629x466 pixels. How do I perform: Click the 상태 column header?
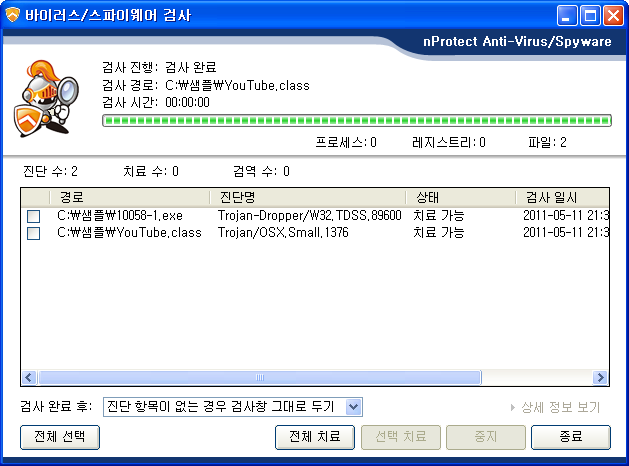(x=459, y=197)
